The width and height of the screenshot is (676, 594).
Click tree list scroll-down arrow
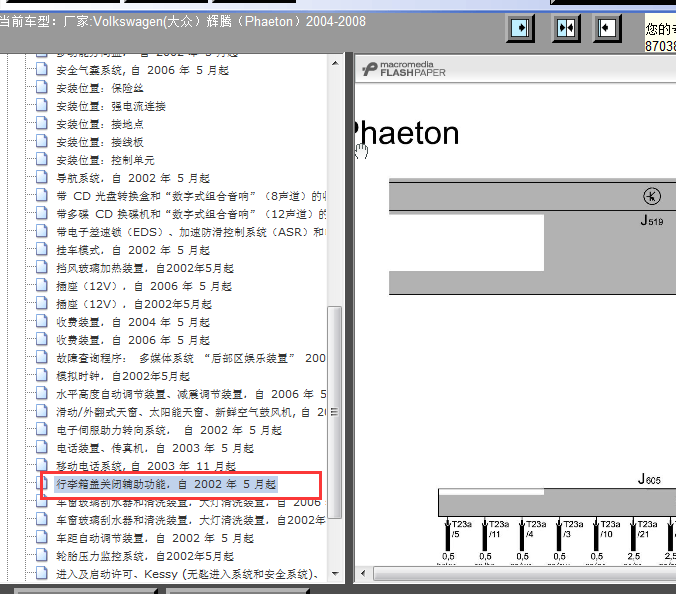click(335, 574)
